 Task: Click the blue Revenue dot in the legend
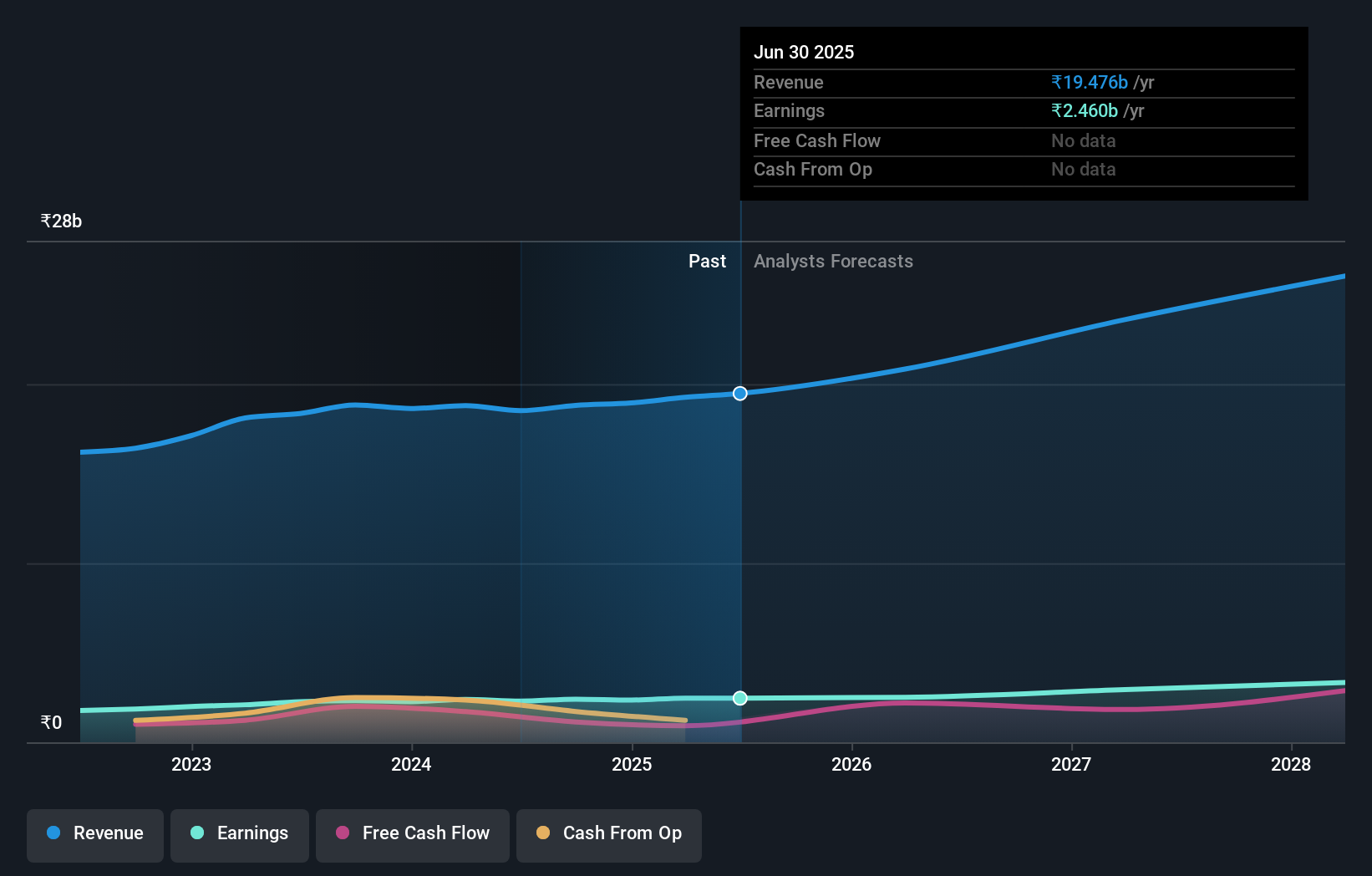coord(53,833)
